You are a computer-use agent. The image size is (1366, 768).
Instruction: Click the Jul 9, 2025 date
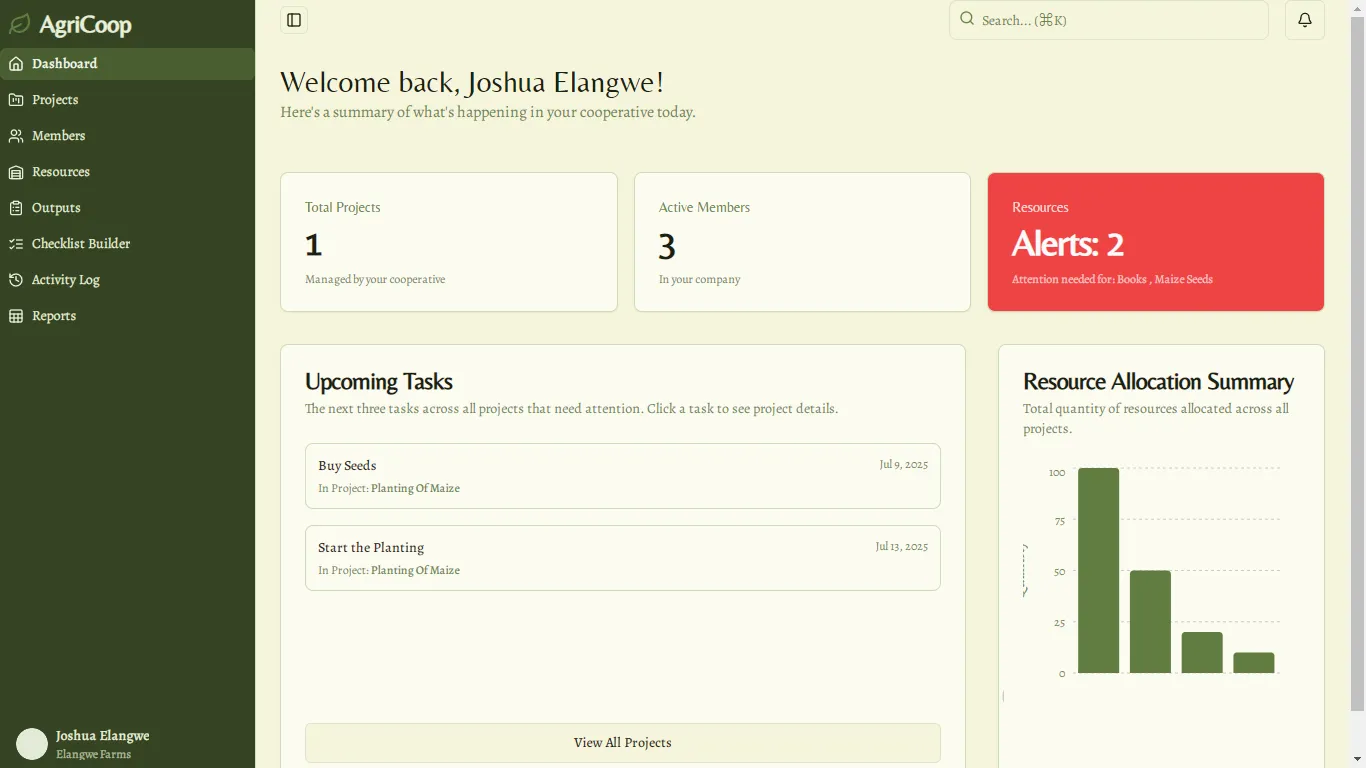904,465
